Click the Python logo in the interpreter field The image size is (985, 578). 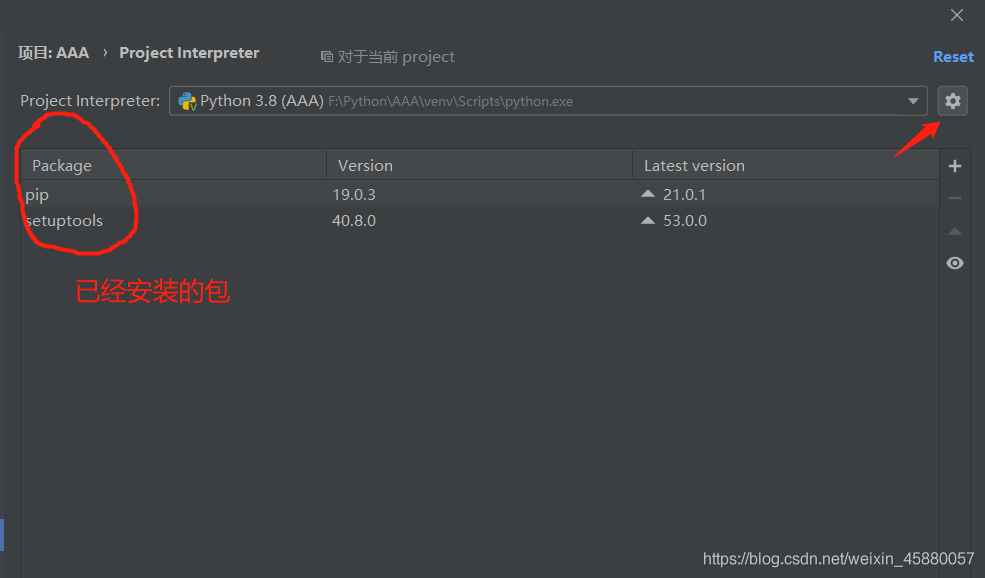click(186, 100)
